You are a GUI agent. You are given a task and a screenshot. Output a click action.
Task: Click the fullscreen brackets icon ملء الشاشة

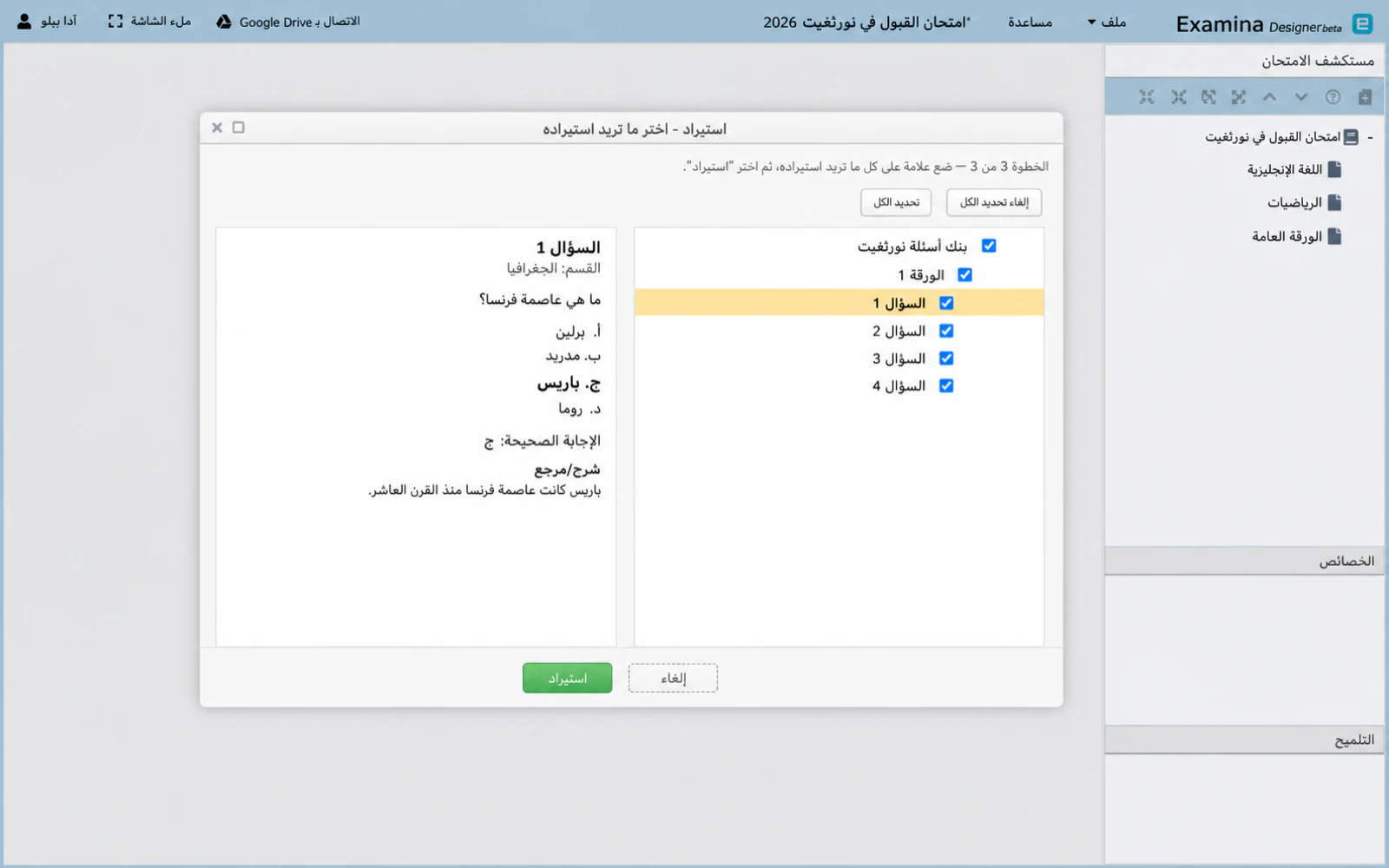tap(115, 21)
